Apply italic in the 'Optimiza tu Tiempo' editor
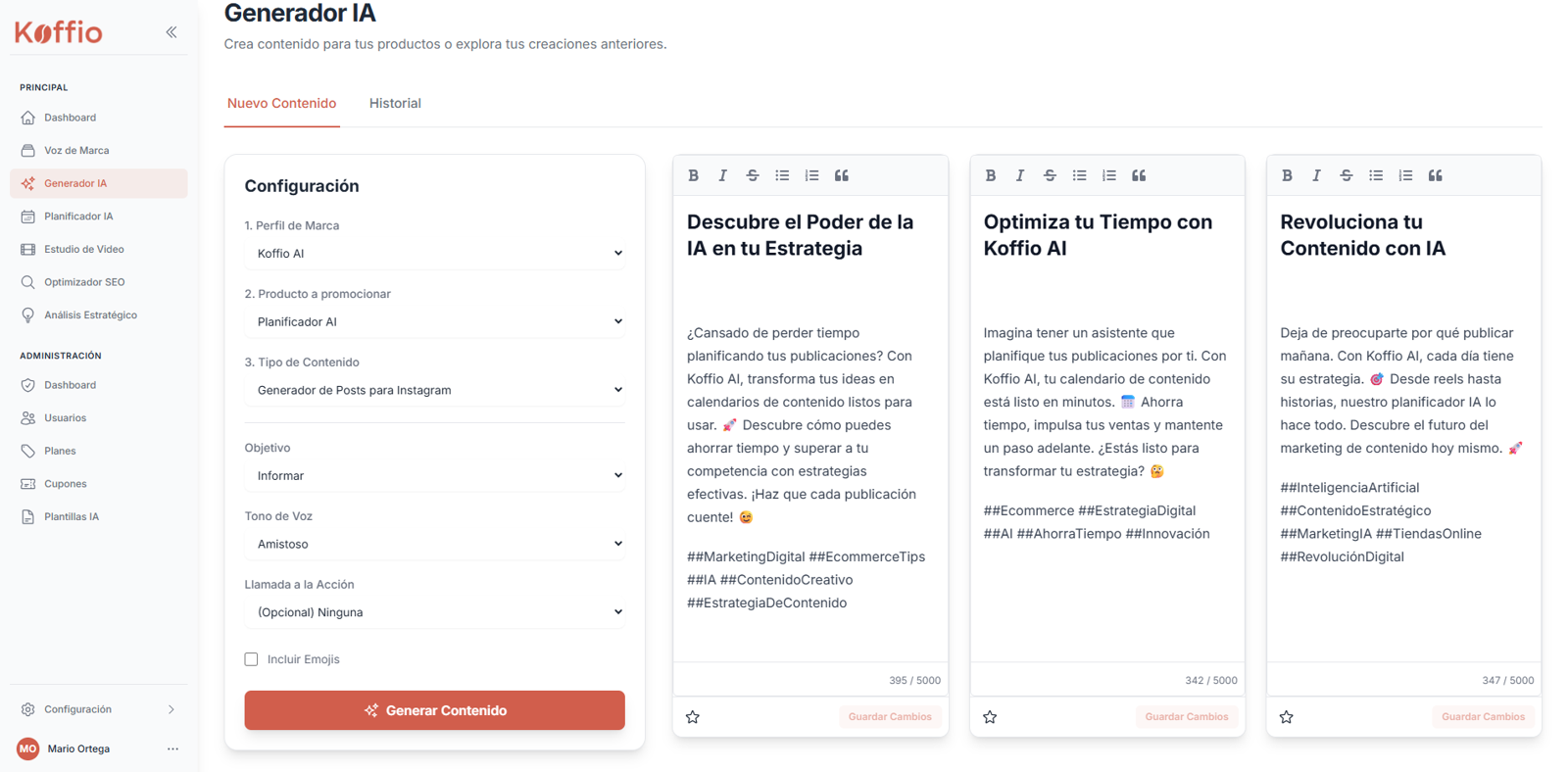 tap(1019, 175)
